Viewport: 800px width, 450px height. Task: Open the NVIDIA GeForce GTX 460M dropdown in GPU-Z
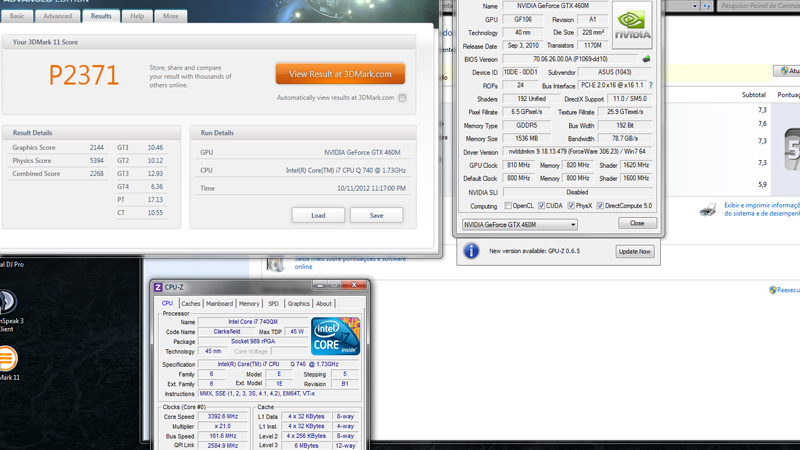coord(519,224)
